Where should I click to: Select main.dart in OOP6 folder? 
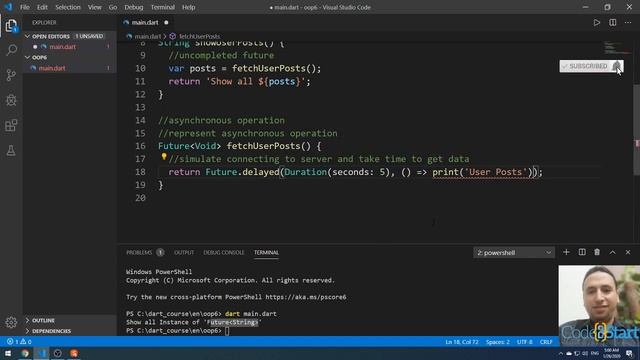[52, 68]
